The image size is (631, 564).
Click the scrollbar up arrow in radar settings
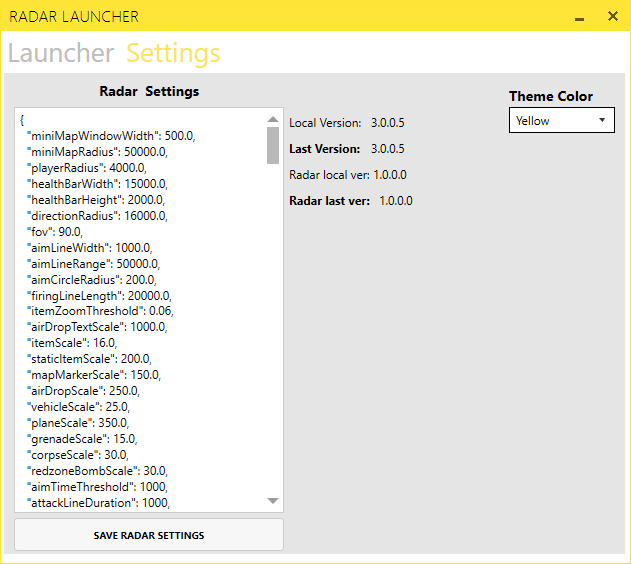click(x=273, y=119)
